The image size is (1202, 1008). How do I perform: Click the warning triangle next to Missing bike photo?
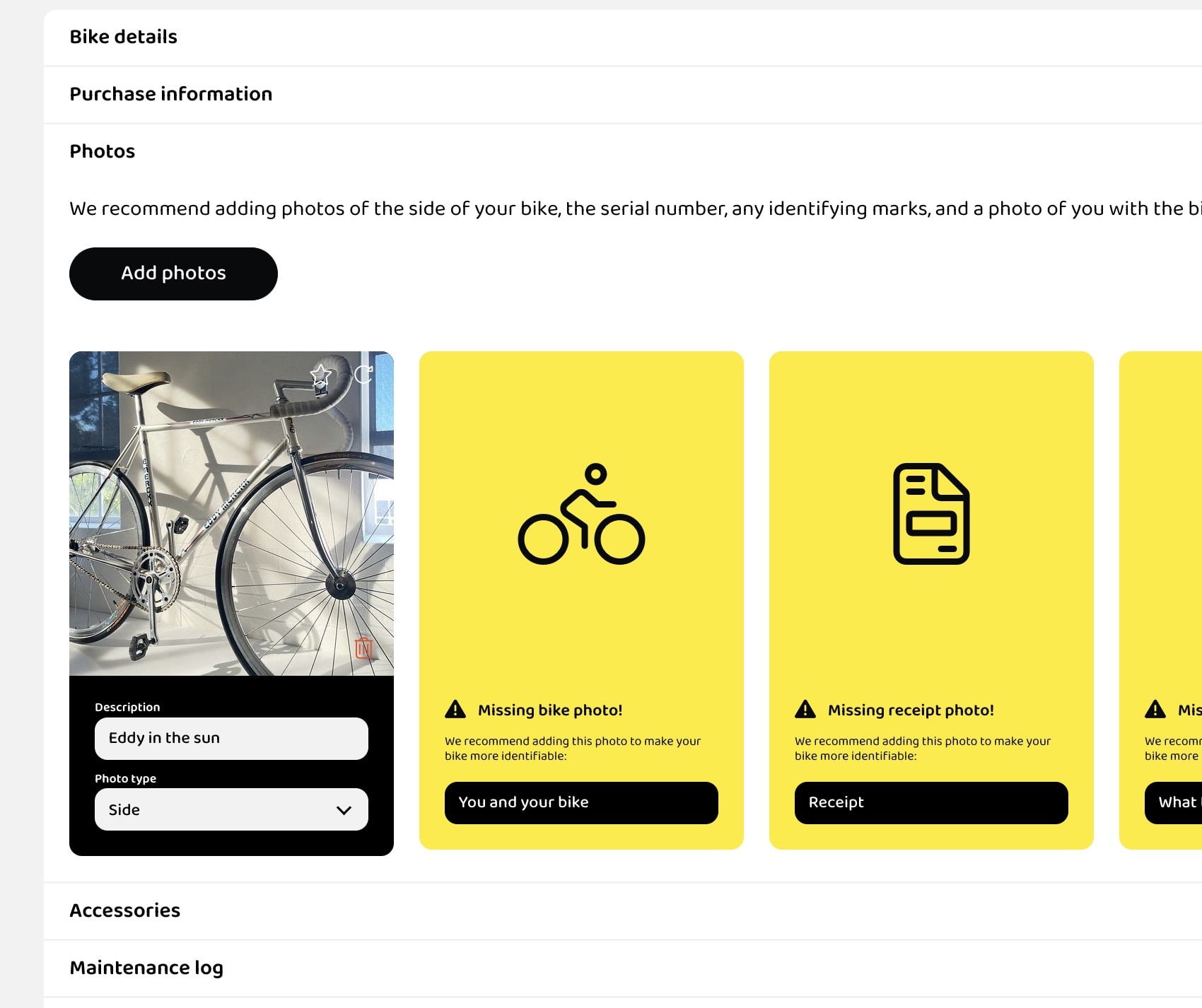[455, 708]
